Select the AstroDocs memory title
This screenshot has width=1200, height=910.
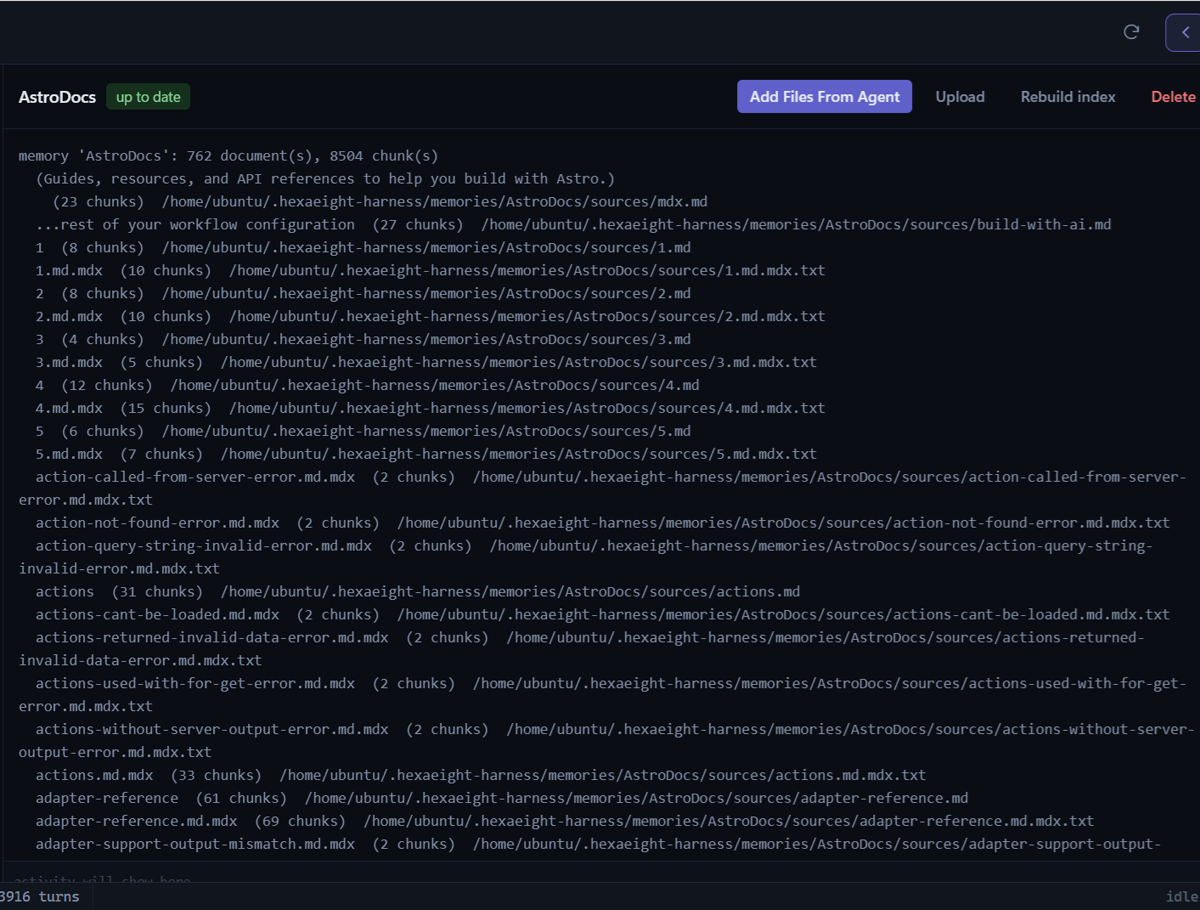tap(57, 97)
